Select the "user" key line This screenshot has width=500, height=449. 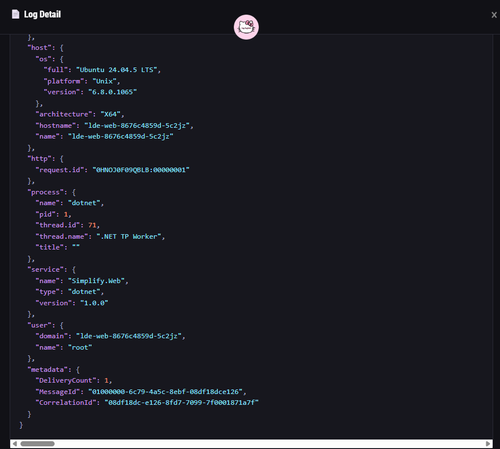pos(45,325)
